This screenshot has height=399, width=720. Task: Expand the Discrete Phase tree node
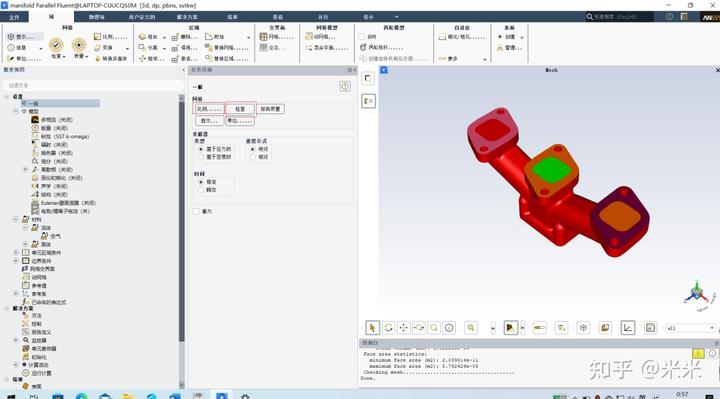point(25,169)
